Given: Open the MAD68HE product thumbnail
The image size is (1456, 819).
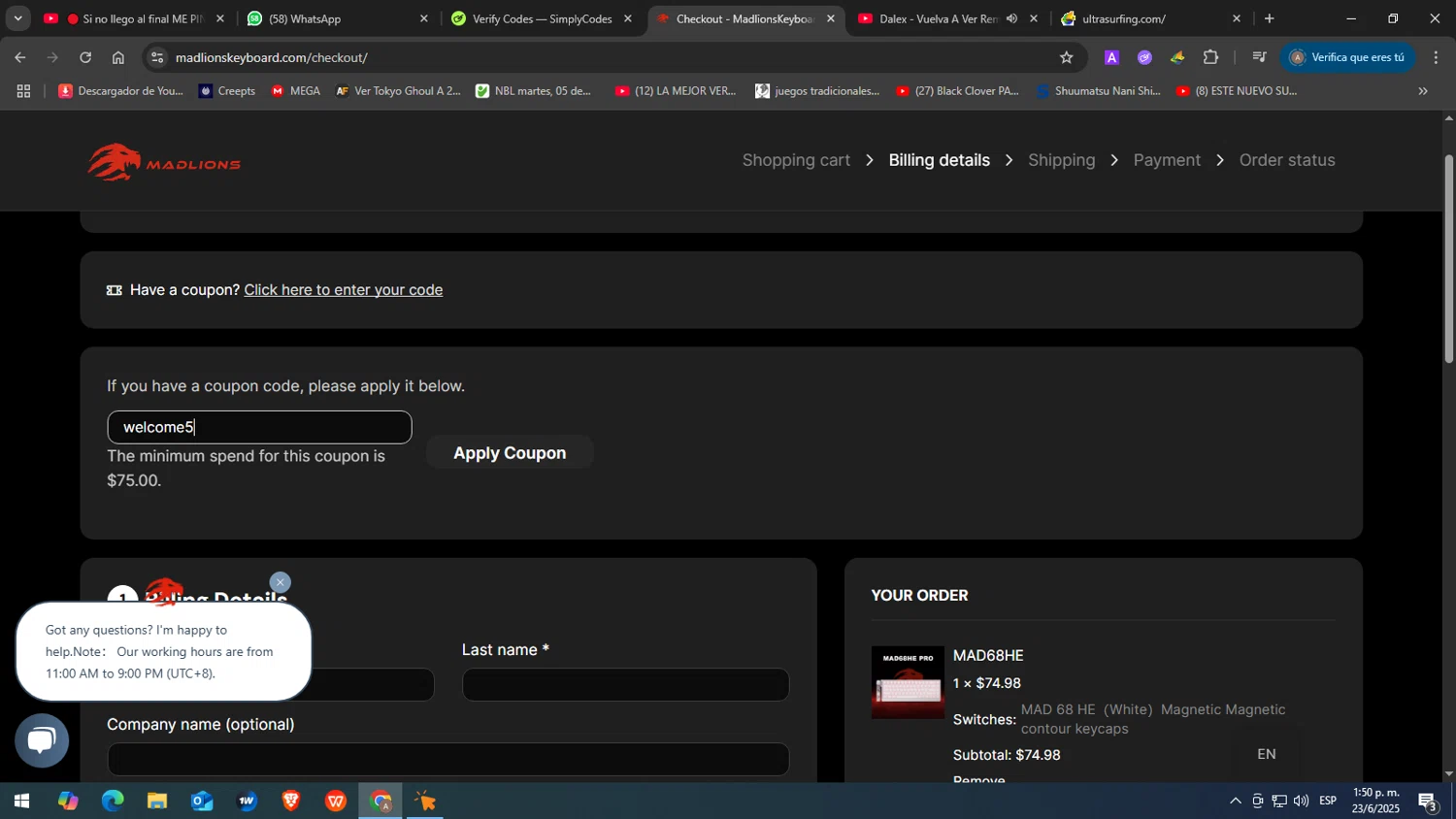Looking at the screenshot, I should click(908, 682).
